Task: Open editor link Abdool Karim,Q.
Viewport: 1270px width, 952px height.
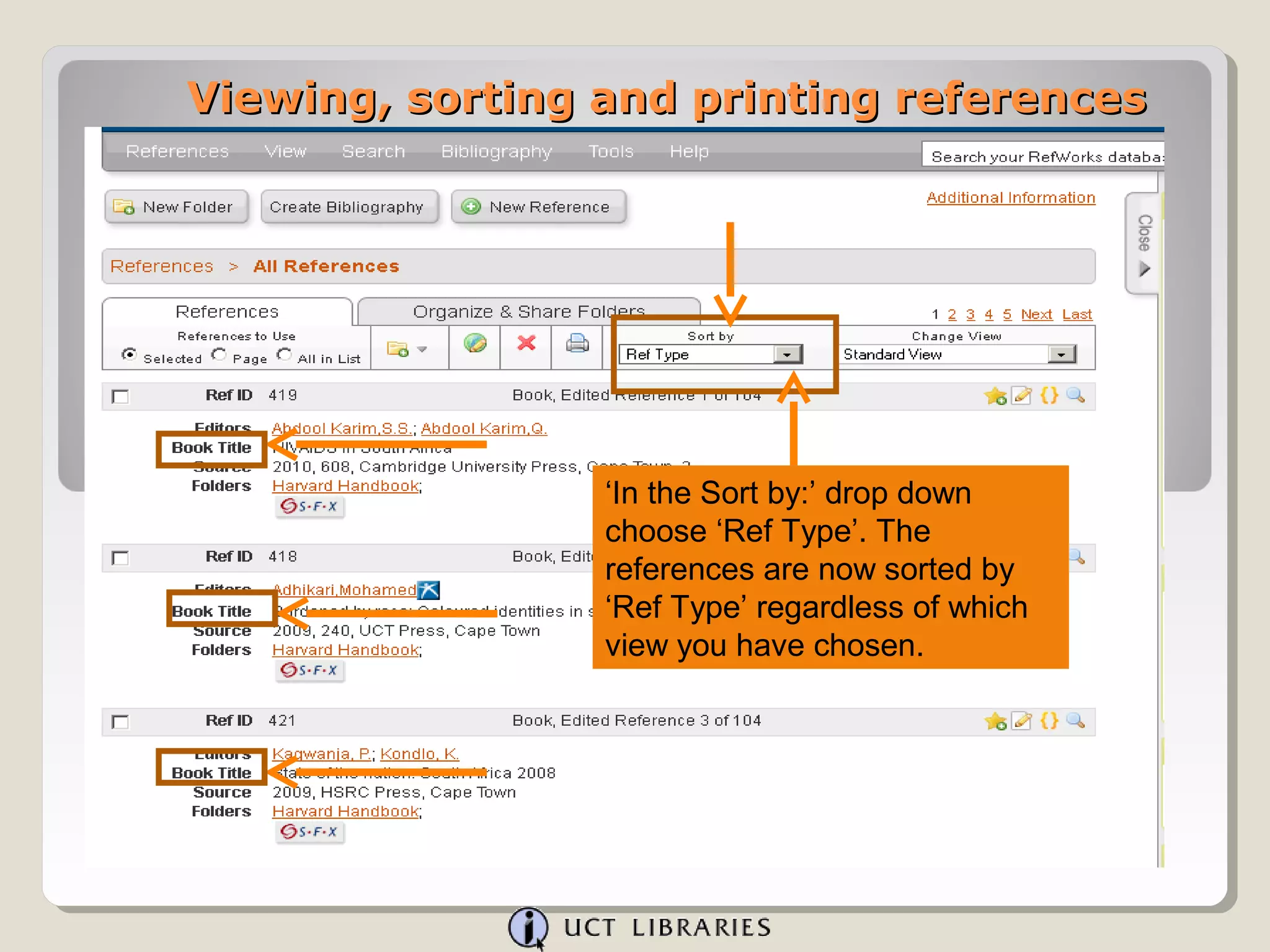Action: (484, 429)
